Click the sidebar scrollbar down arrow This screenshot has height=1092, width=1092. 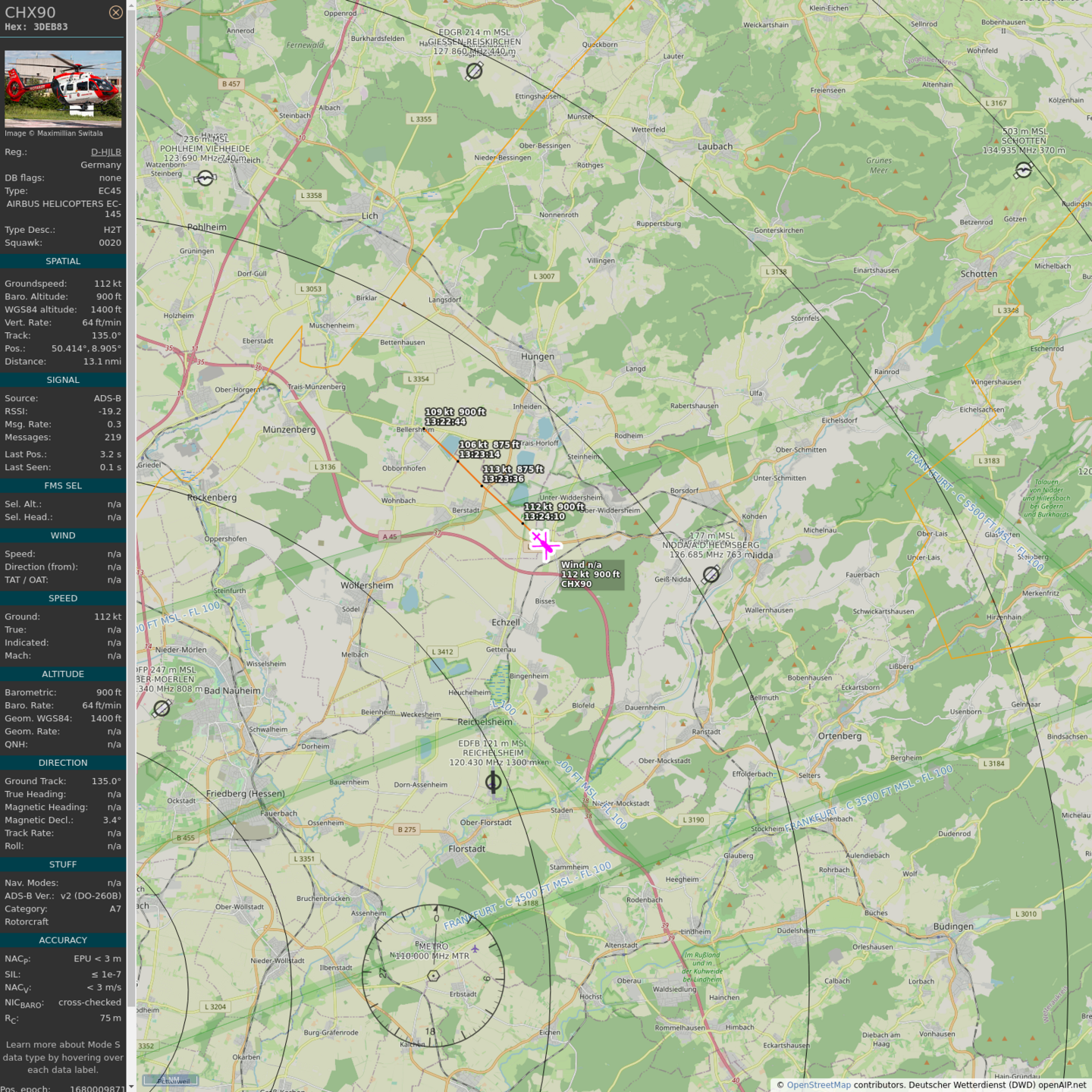click(131, 1087)
